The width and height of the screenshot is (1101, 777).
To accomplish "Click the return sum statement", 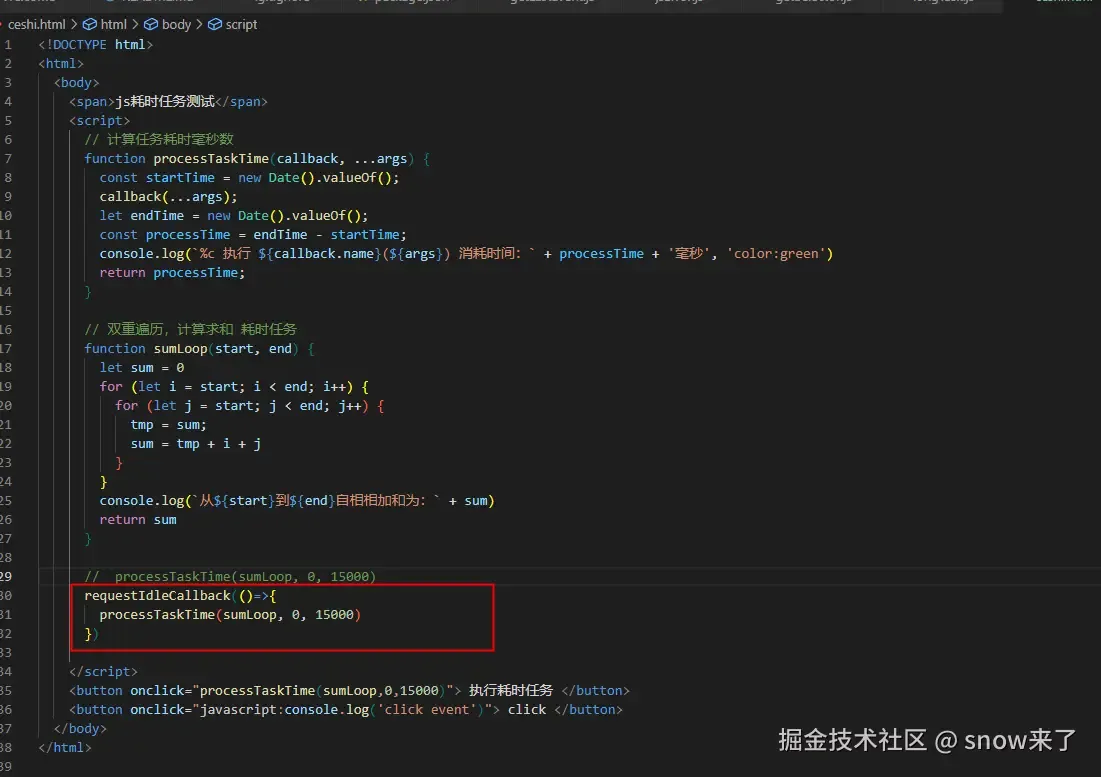I will (x=138, y=519).
